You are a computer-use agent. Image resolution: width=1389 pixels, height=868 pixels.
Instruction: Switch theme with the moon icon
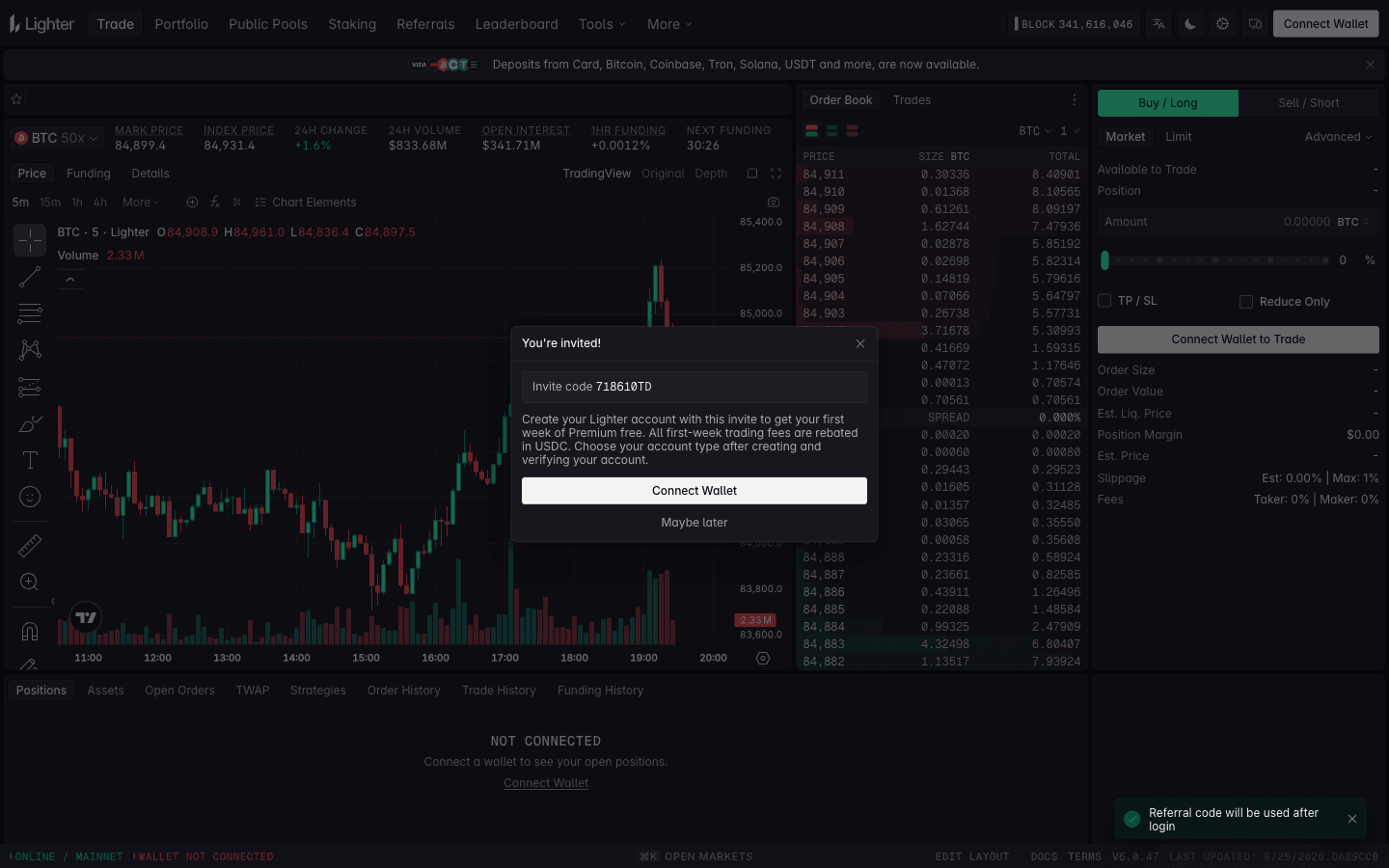tap(1190, 24)
